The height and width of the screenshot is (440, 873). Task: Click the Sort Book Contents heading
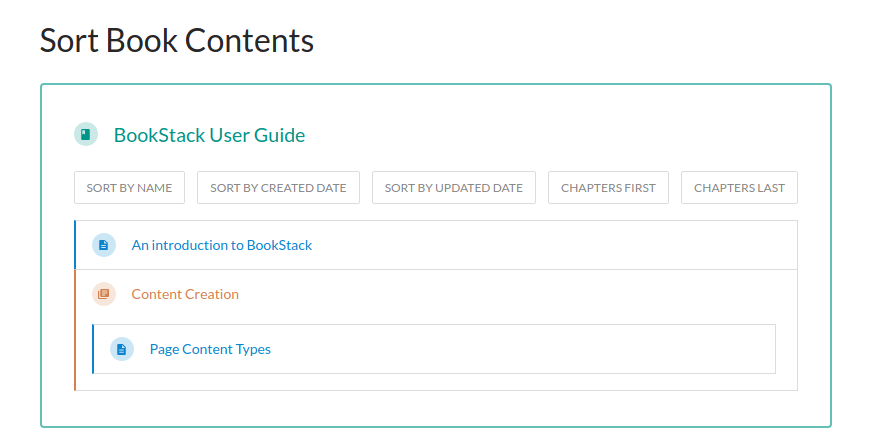pos(177,41)
